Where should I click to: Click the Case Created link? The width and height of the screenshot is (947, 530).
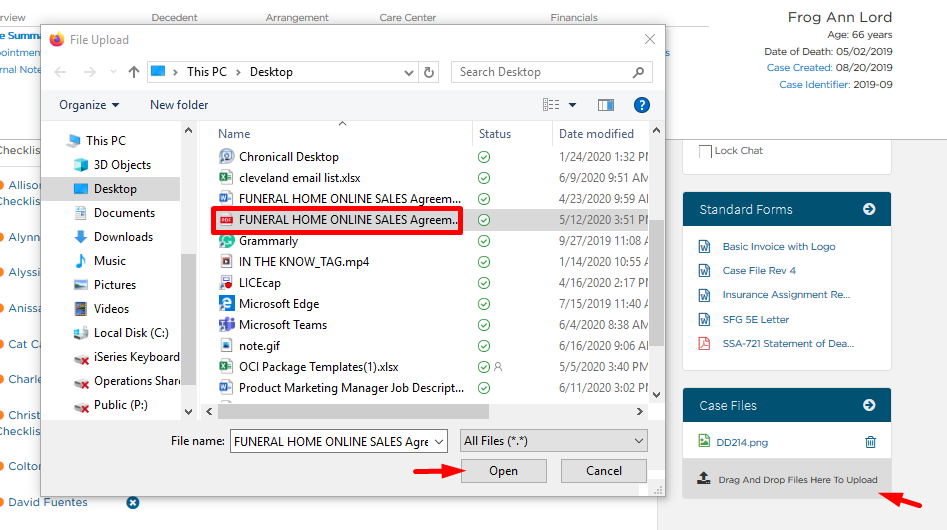point(799,68)
